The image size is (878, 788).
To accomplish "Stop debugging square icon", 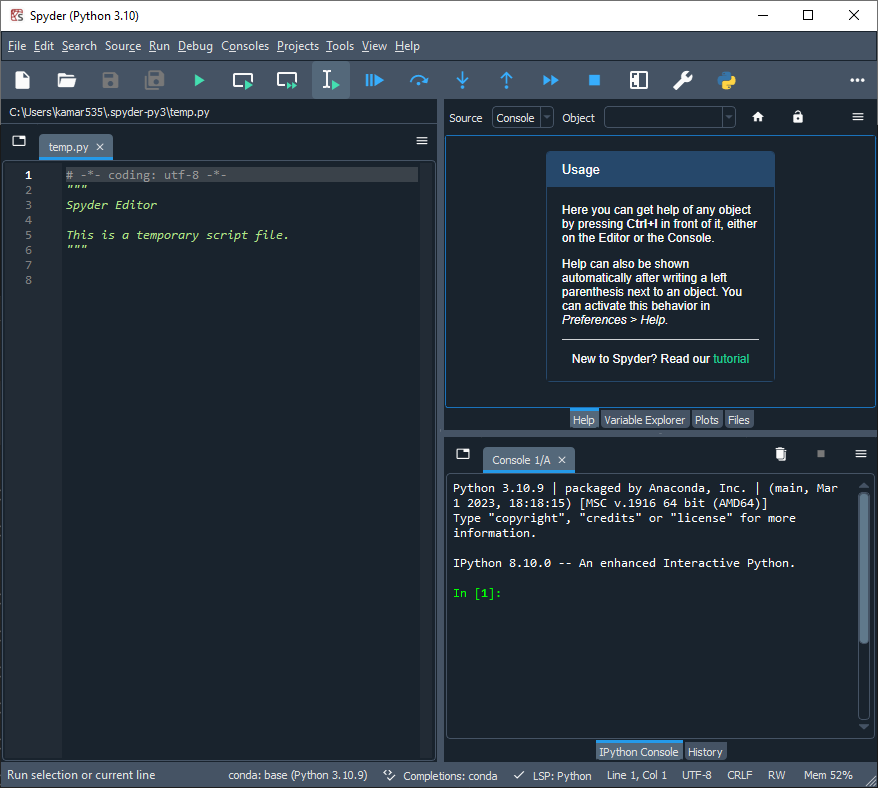I will pos(595,80).
